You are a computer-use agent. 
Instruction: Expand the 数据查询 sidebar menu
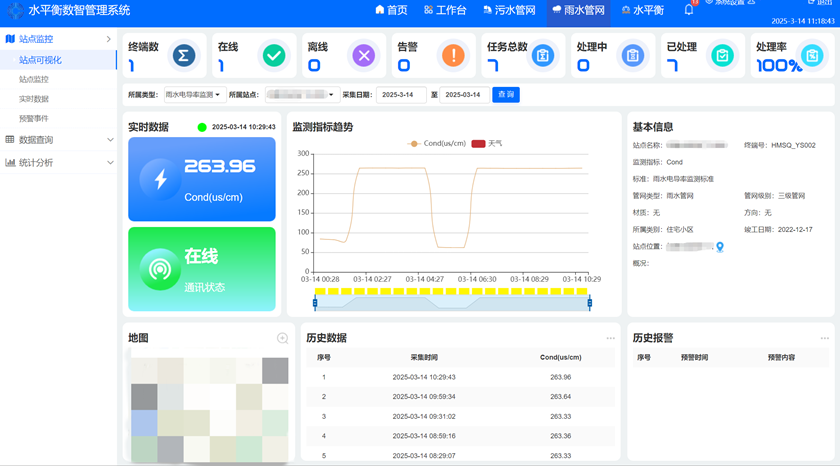pyautogui.click(x=58, y=140)
